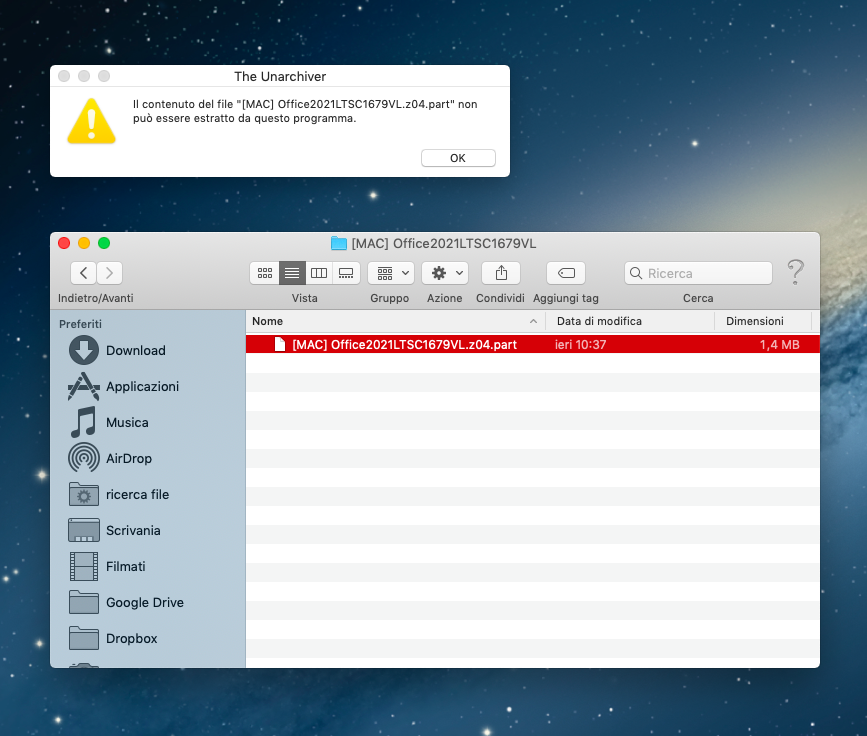Screen dimensions: 867x736
Task: Sort files by Dimensioni column
Action: (x=763, y=321)
